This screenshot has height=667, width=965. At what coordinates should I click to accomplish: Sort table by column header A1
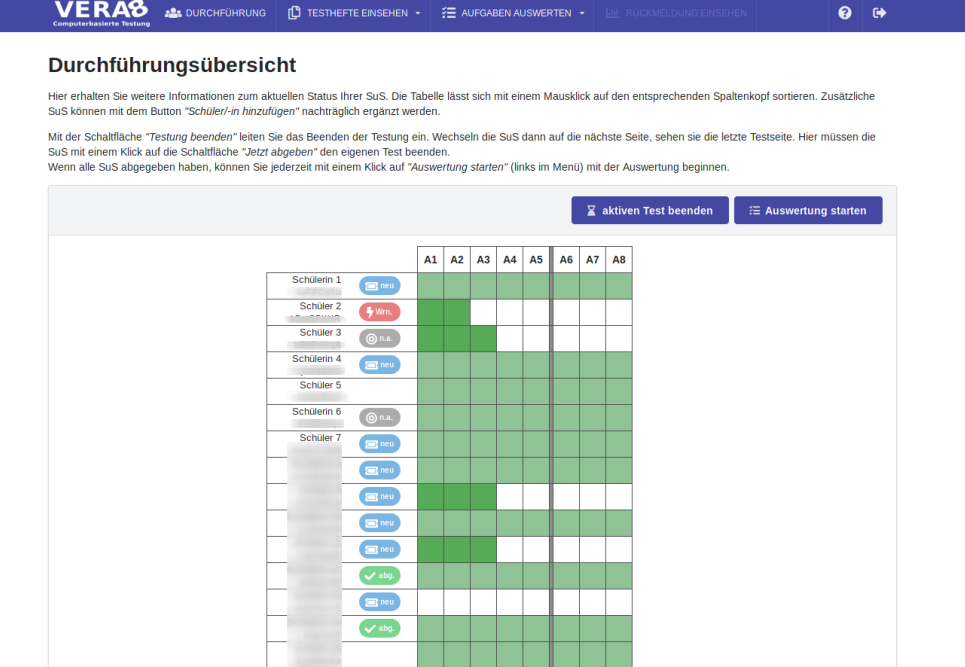click(x=430, y=260)
